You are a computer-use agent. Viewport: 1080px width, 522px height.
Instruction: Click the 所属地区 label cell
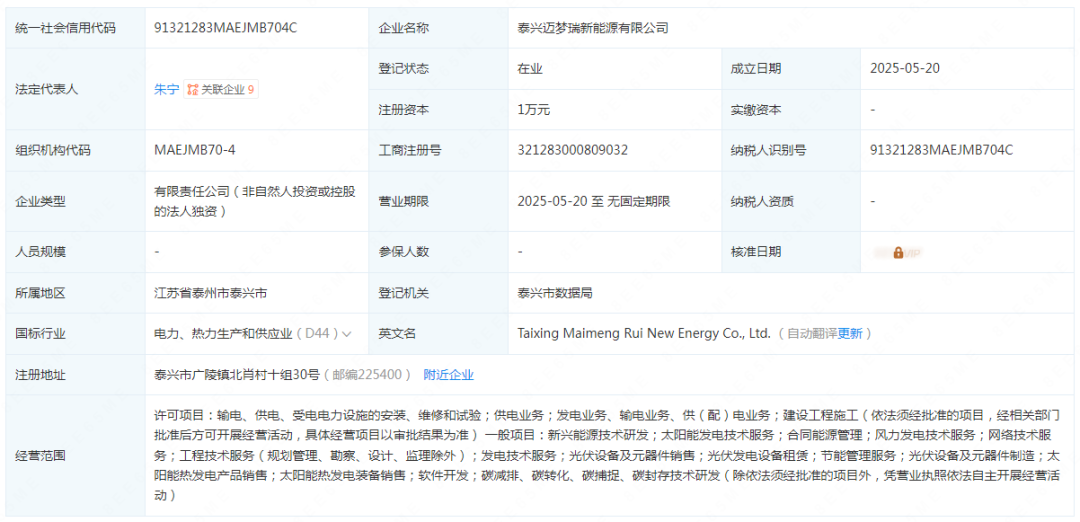pos(76,293)
